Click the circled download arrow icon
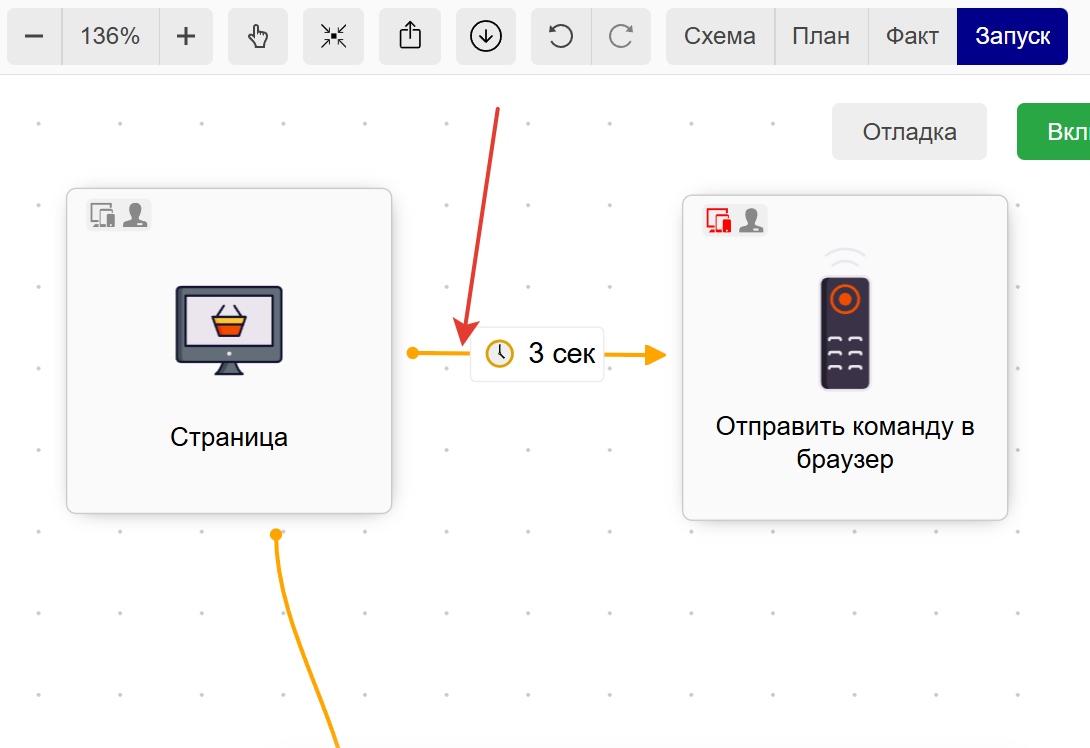Viewport: 1090px width, 748px height. click(x=486, y=37)
